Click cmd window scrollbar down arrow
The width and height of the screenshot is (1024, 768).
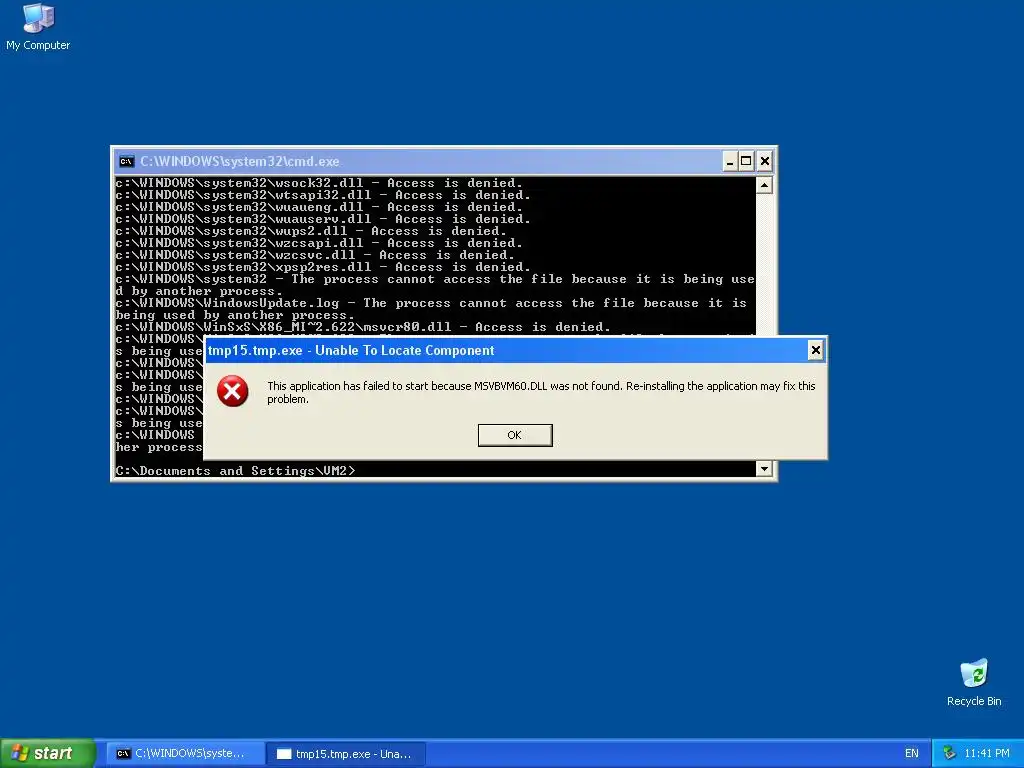click(764, 468)
